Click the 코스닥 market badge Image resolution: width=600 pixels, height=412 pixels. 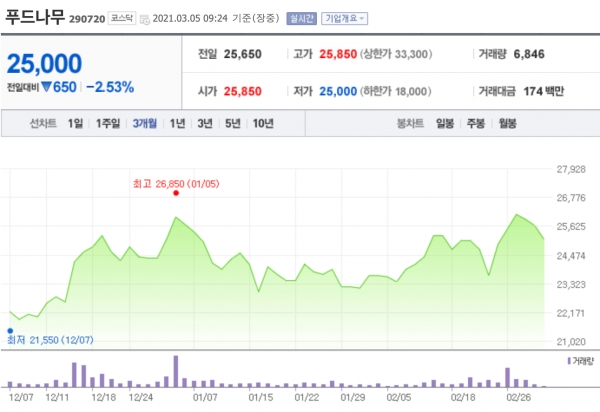[x=122, y=18]
